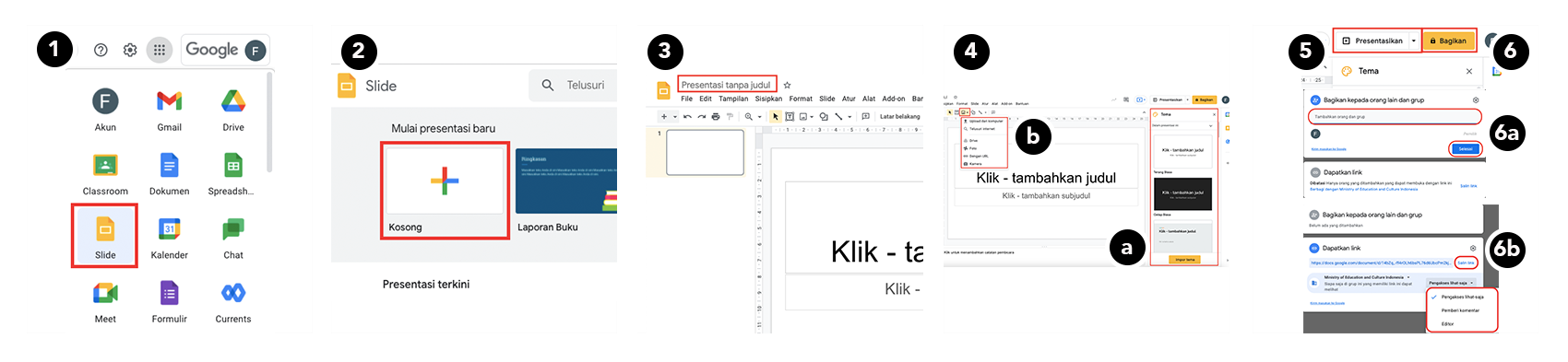Click the Klik - tambahkan judul placeholder
The image size is (1568, 362).
point(1046,178)
